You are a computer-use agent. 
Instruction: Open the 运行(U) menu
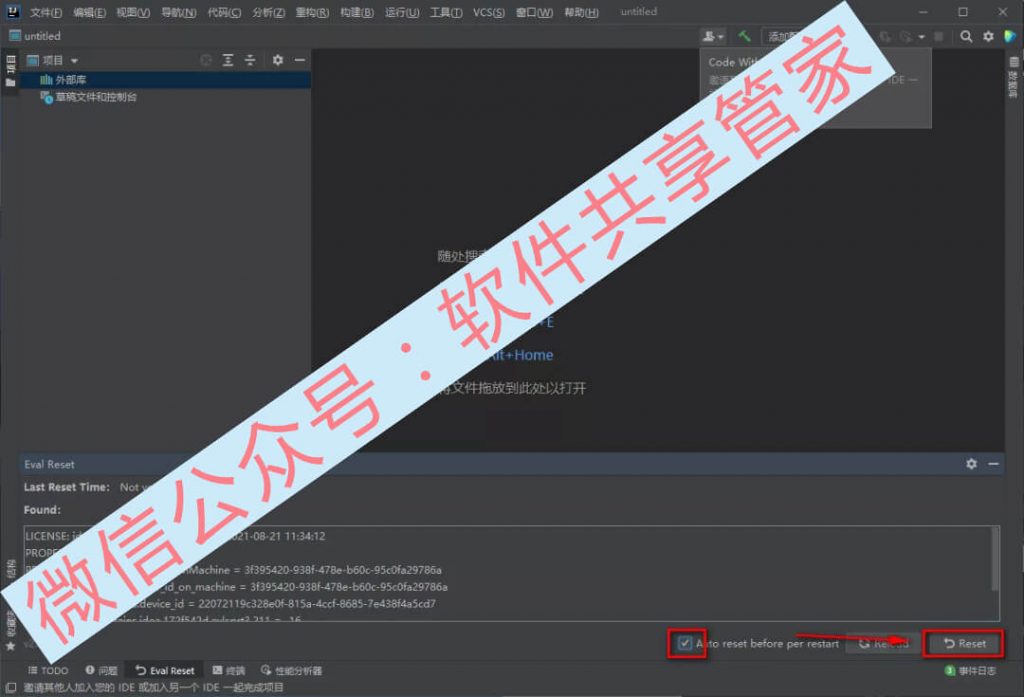(x=402, y=12)
